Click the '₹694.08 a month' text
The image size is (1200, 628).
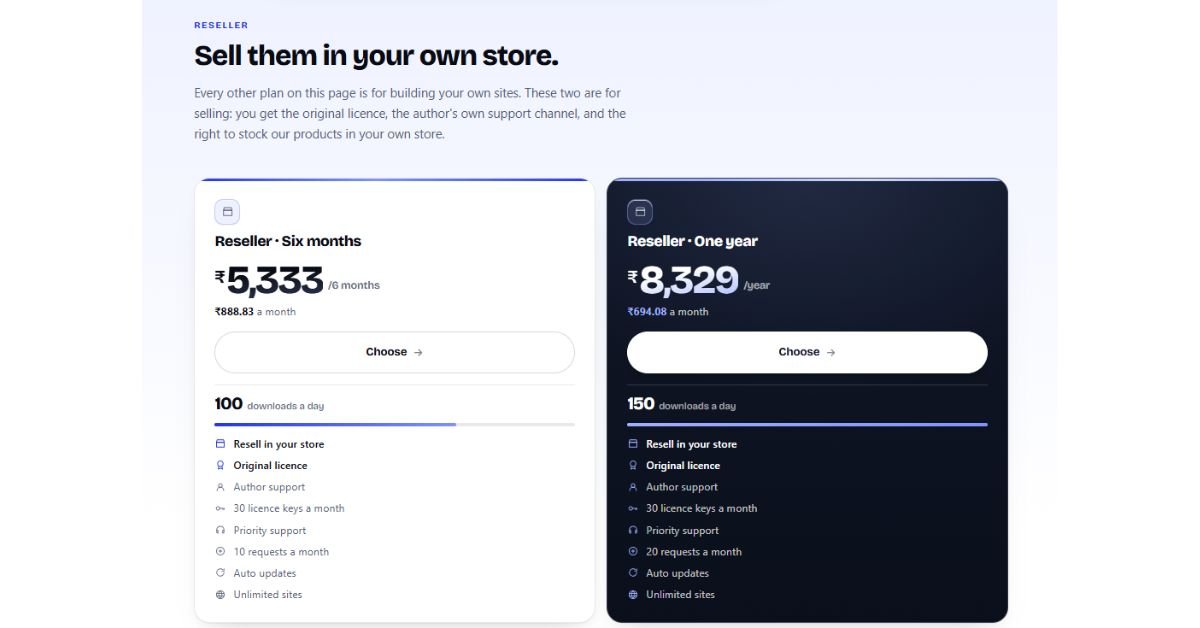[x=668, y=312]
